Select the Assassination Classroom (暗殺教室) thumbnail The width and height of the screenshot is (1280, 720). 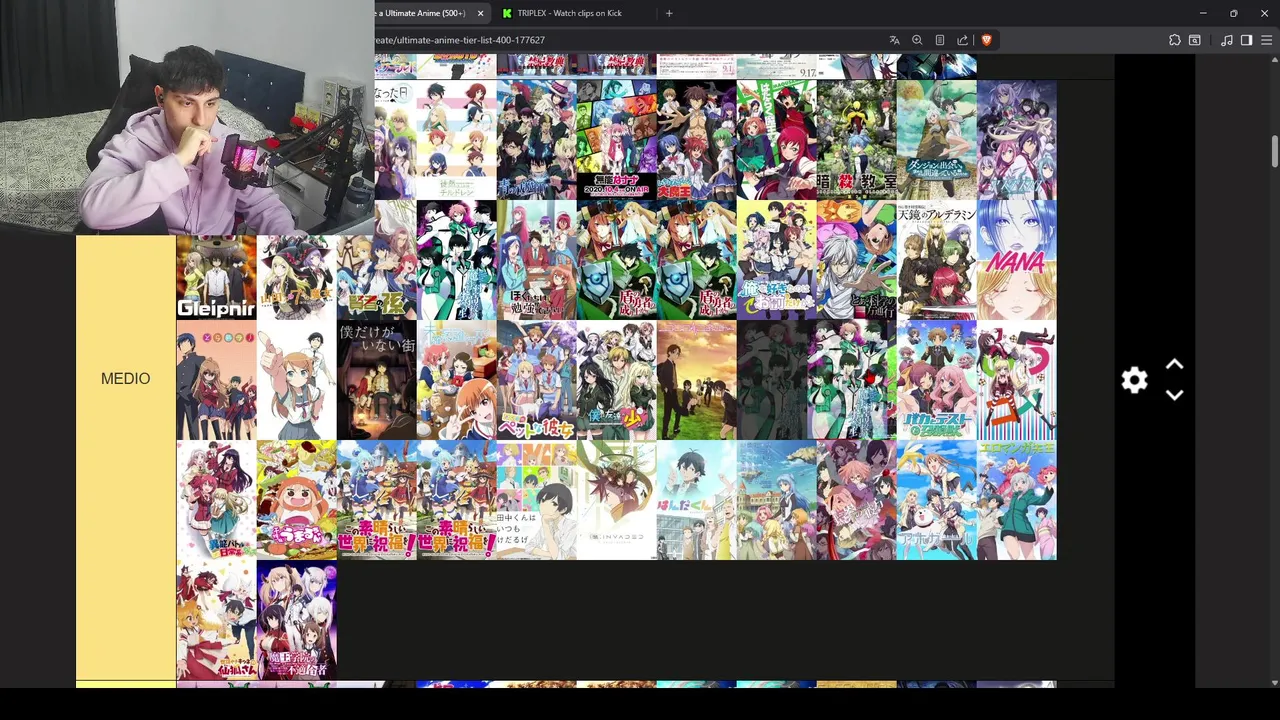click(856, 140)
